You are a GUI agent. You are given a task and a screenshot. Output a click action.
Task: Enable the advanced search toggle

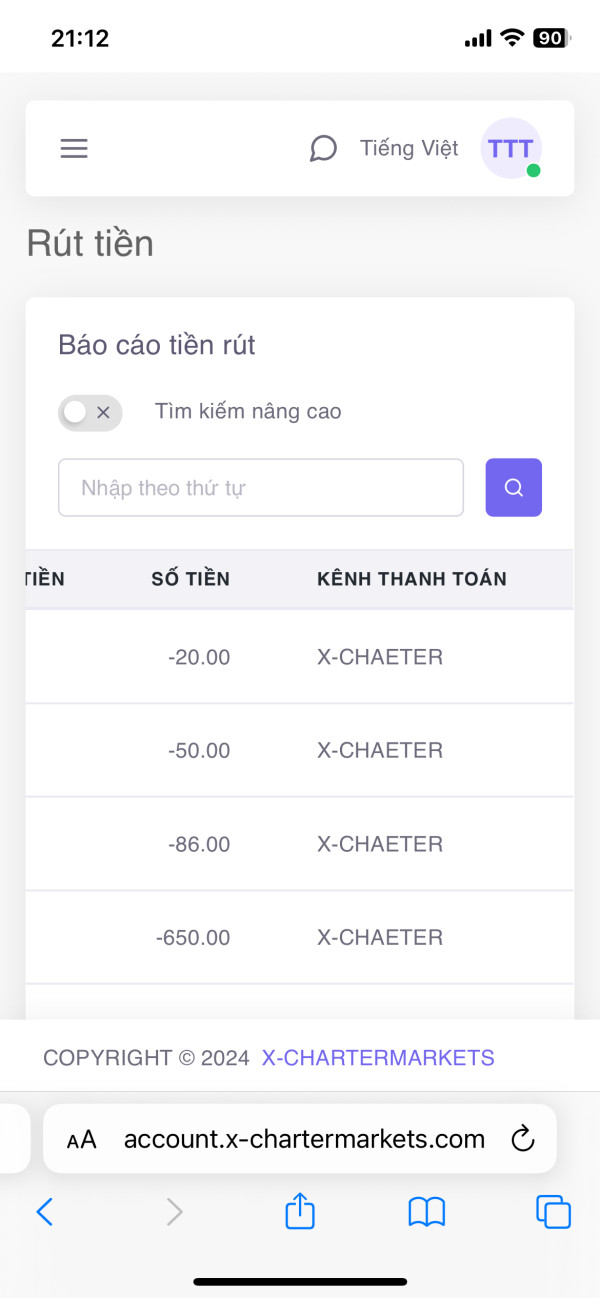click(90, 412)
